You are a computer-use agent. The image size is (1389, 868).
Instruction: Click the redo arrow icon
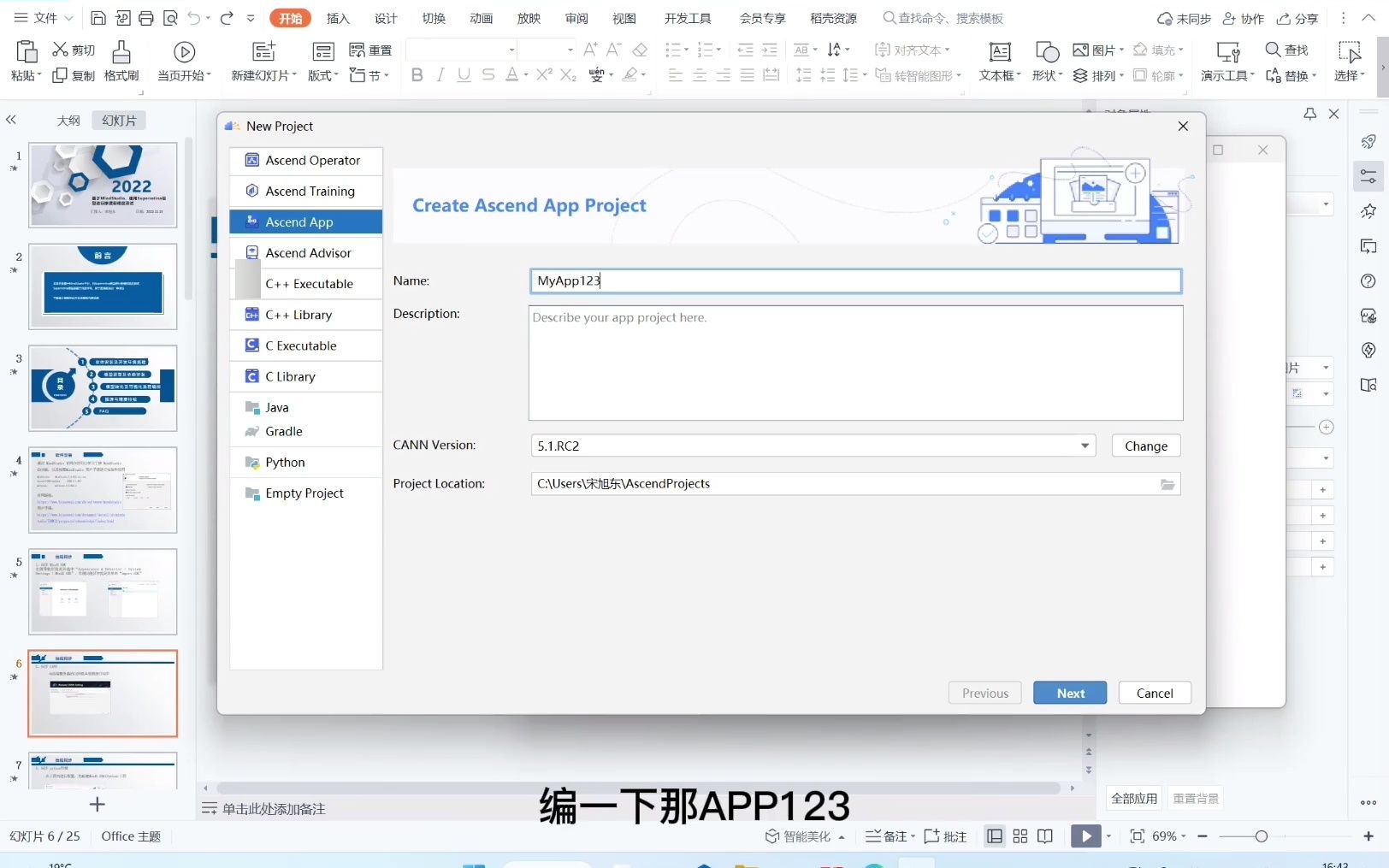(227, 18)
